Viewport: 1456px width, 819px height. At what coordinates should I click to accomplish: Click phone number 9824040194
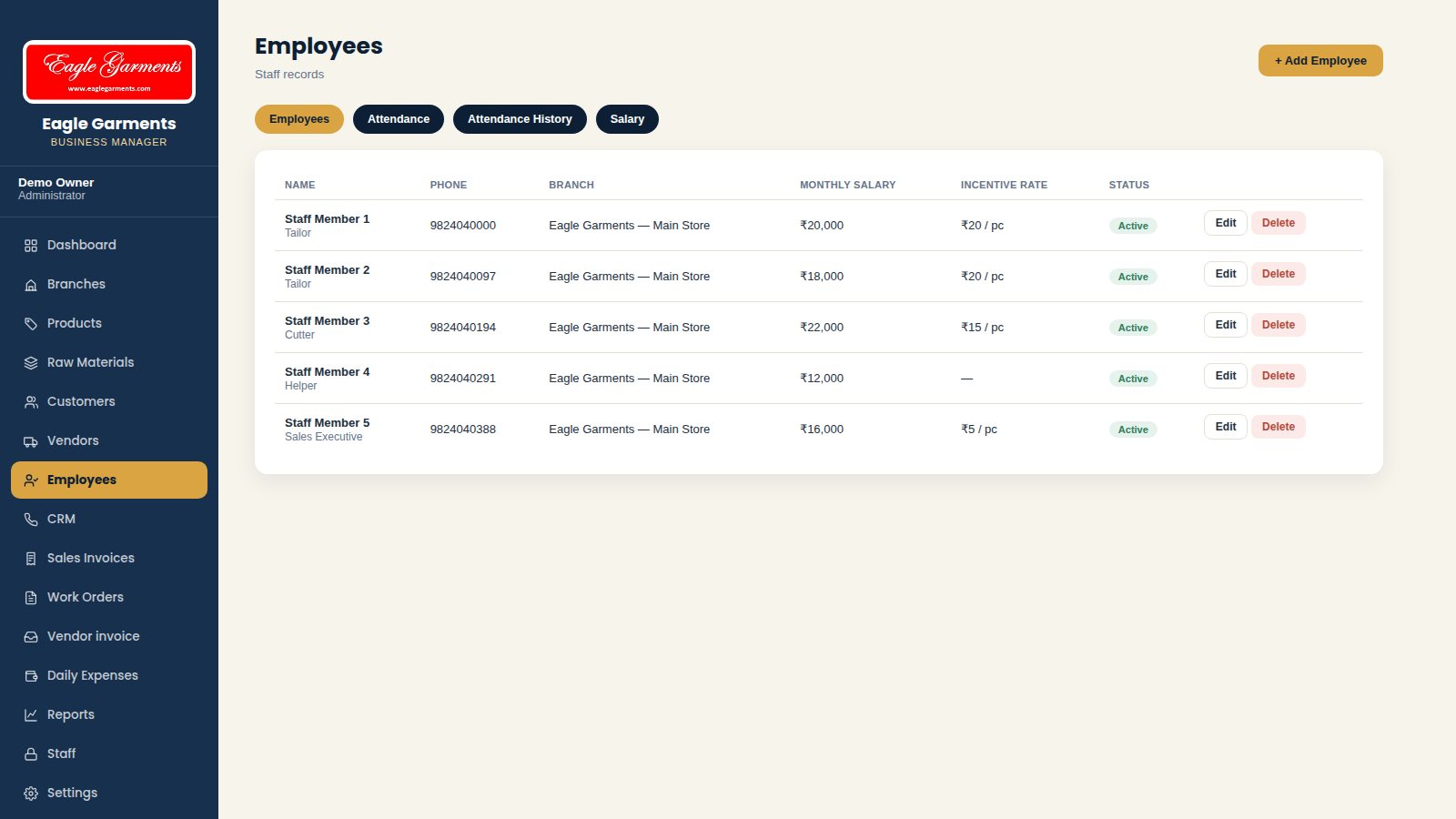tap(463, 328)
